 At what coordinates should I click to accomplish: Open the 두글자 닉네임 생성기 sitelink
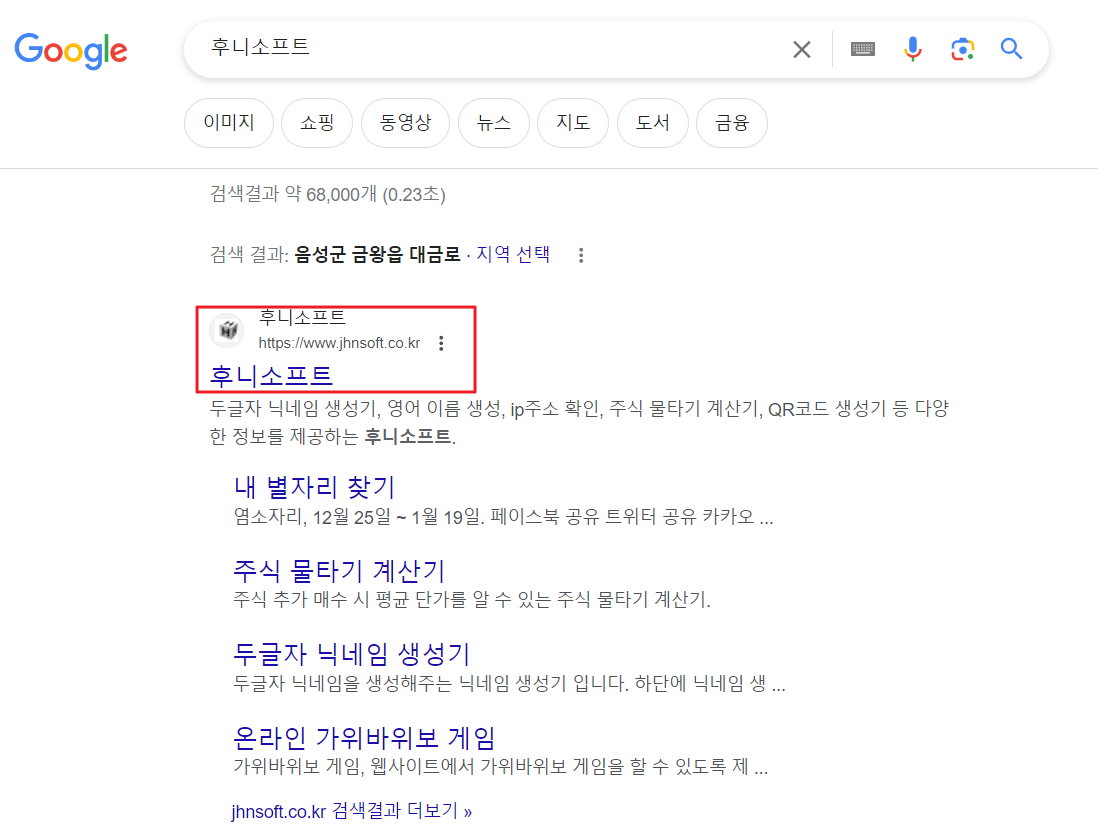coord(351,654)
